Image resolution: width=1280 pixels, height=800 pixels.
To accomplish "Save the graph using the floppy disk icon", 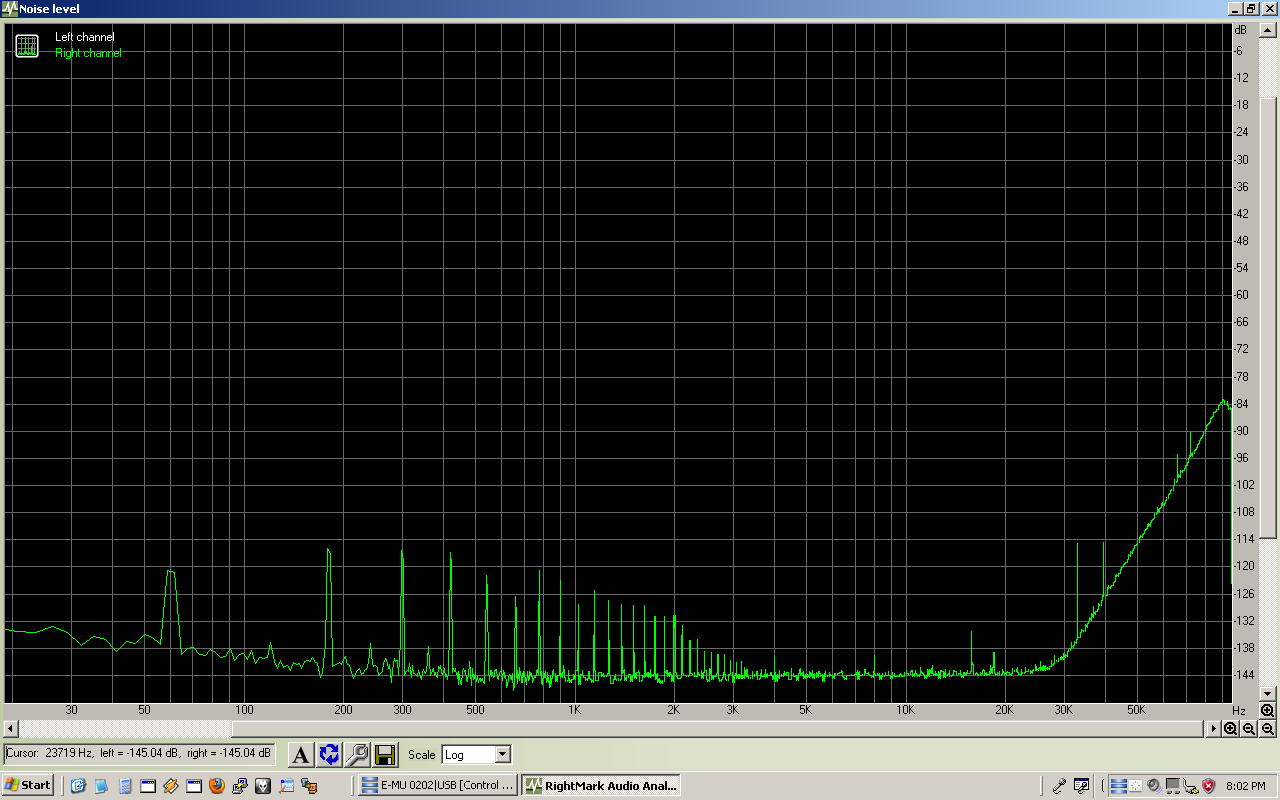I will coord(385,754).
